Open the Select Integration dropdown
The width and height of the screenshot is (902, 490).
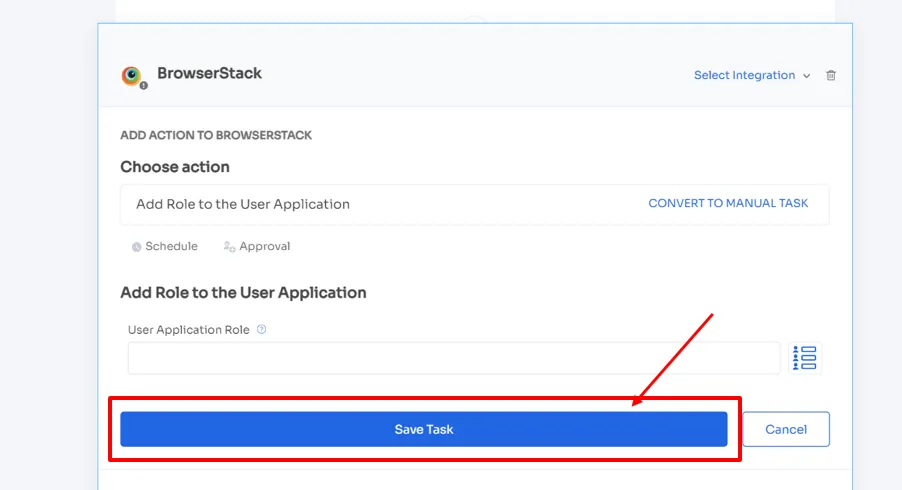pos(752,75)
